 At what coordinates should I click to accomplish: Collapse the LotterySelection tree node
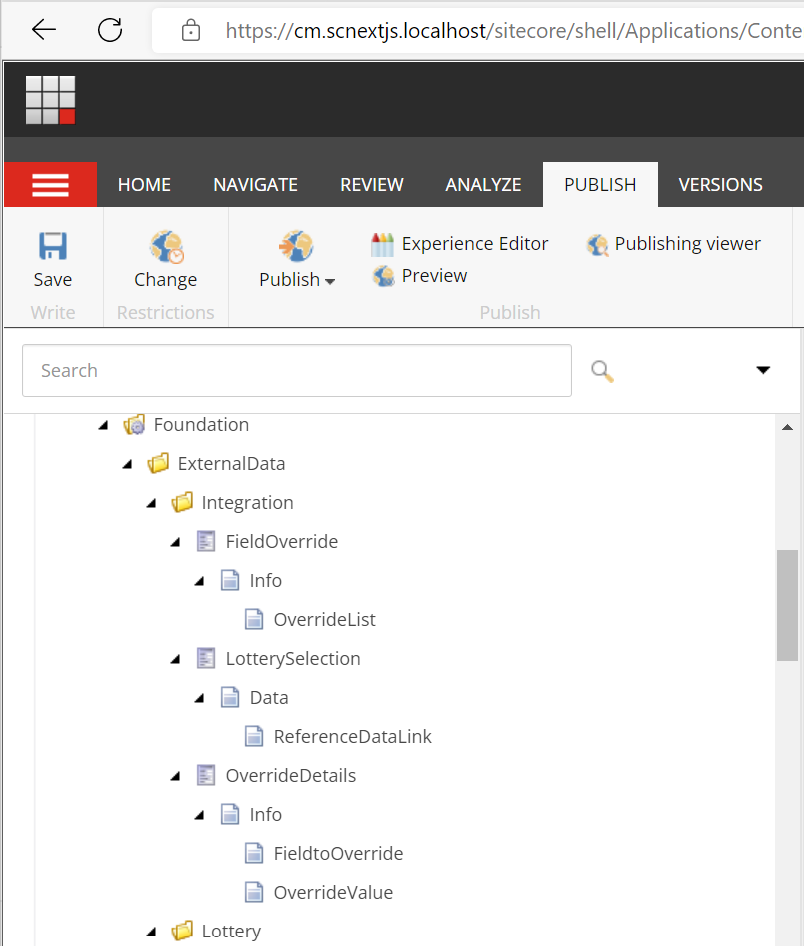(x=176, y=659)
